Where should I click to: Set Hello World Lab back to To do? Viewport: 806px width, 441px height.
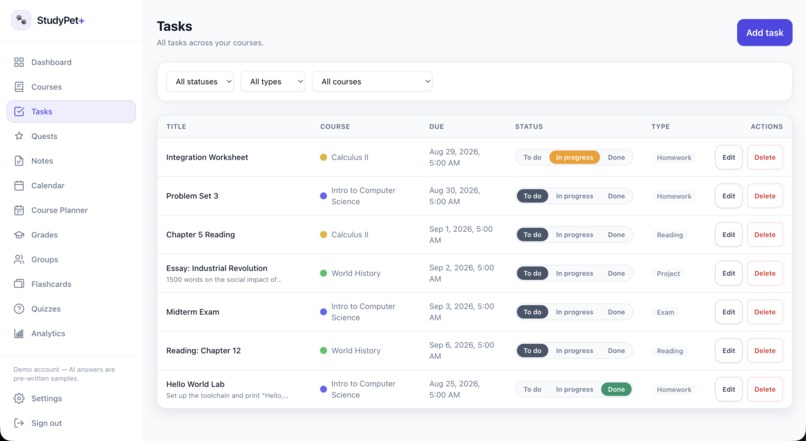click(532, 389)
